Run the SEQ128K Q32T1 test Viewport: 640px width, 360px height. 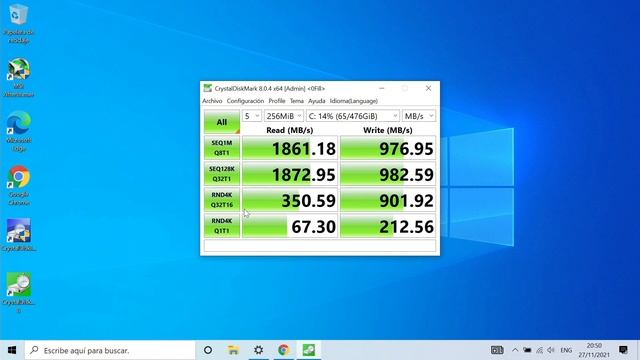(x=222, y=174)
